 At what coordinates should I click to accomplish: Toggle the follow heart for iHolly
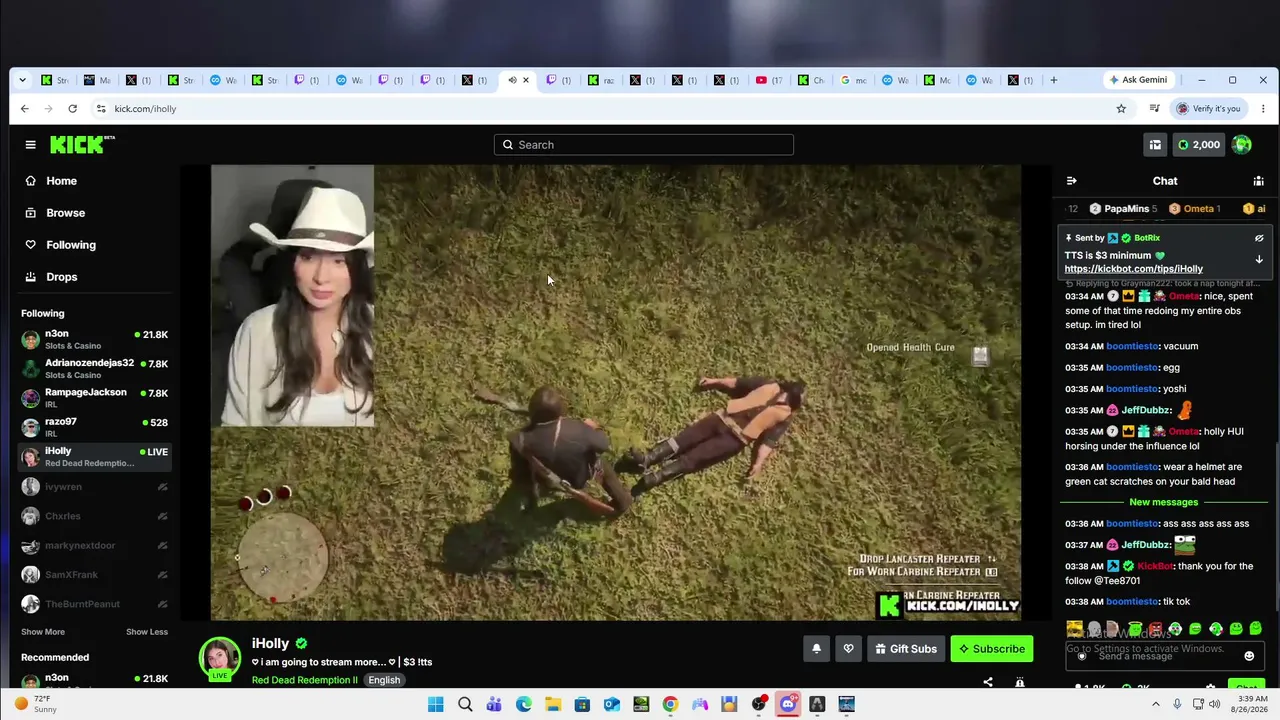[x=848, y=649]
